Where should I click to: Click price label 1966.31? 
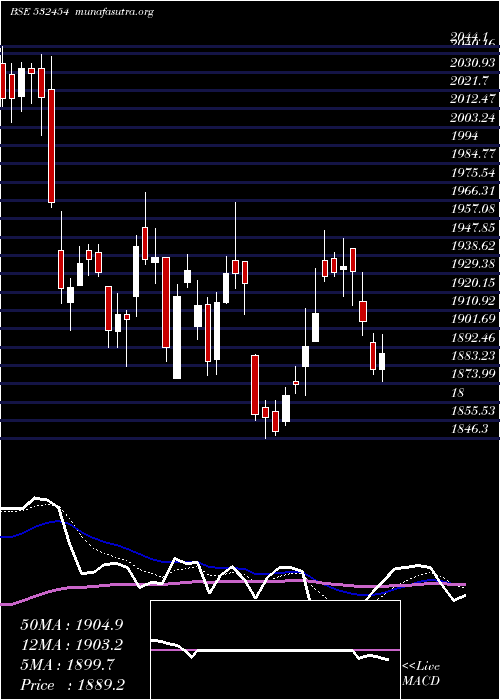coord(473,191)
